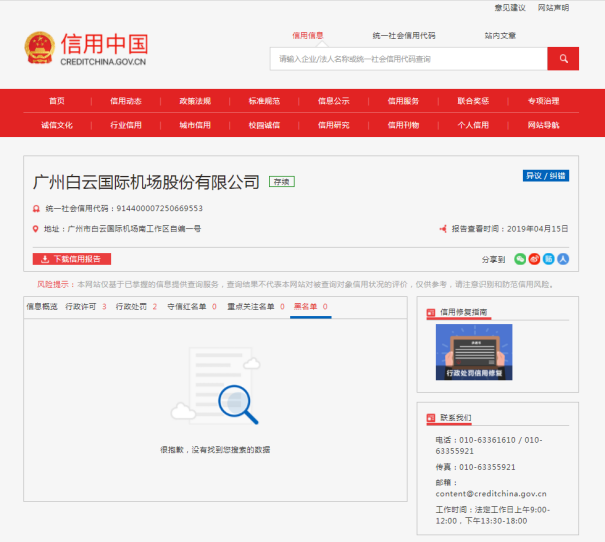Click the red icon beside 联系我们
This screenshot has width=605, height=542.
431,418
